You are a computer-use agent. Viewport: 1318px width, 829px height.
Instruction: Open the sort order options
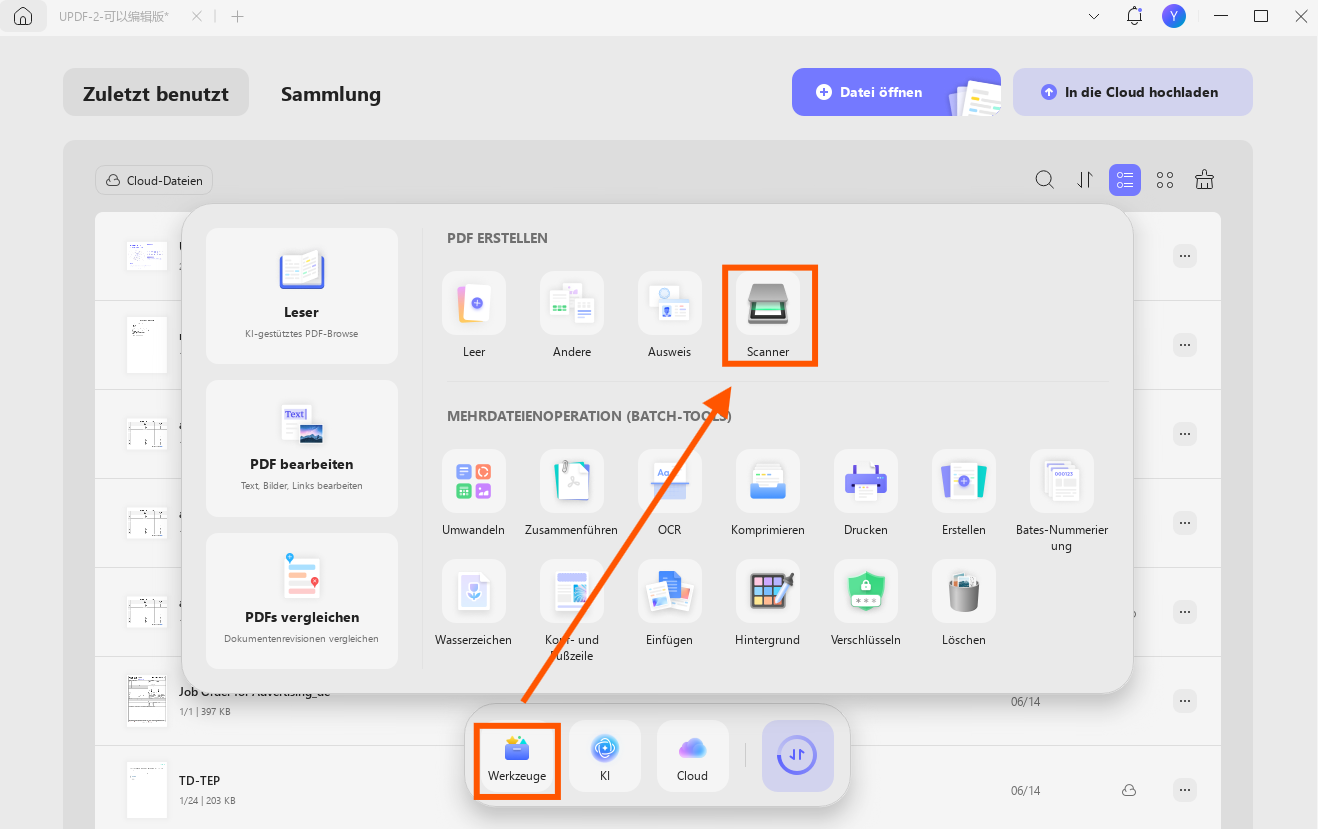pos(1085,180)
